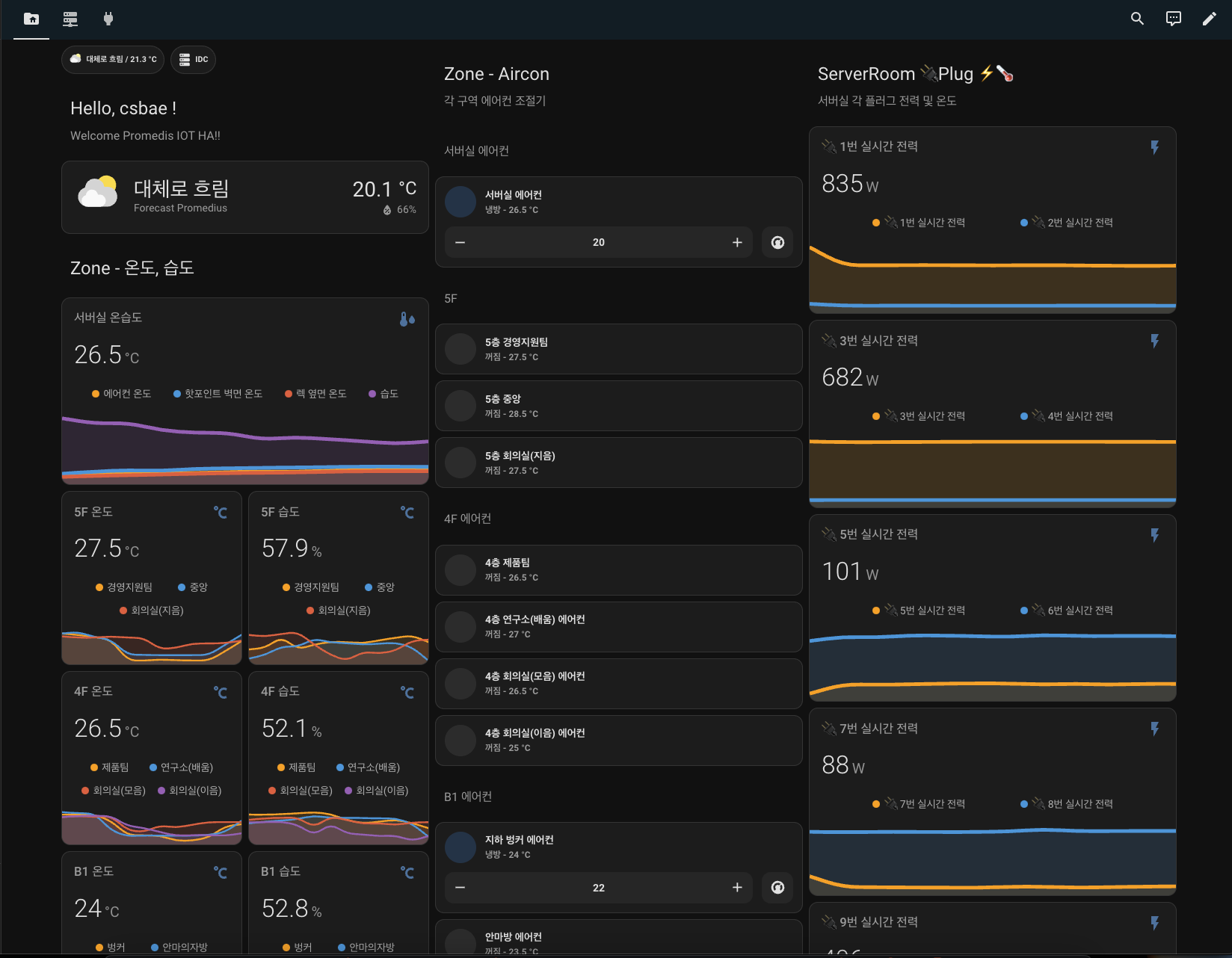Toggle power for 5층 중앙 aircon
1232x958 pixels.
click(461, 406)
